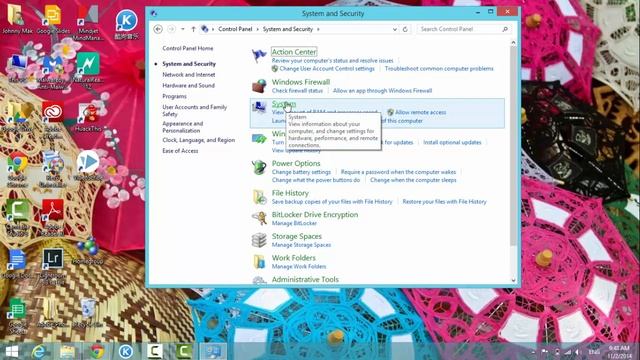
Task: Open the File History icon
Action: point(259,197)
